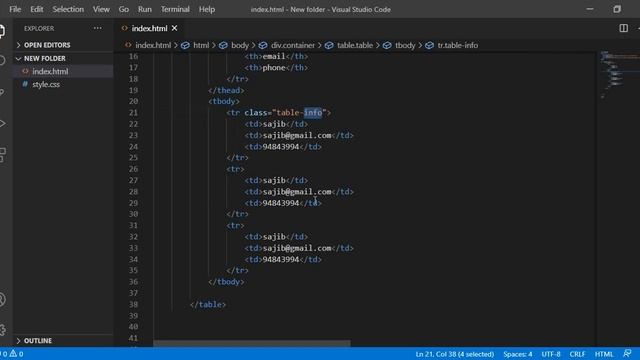Click the </table> tag on line 38
640x360 pixels.
(x=208, y=304)
